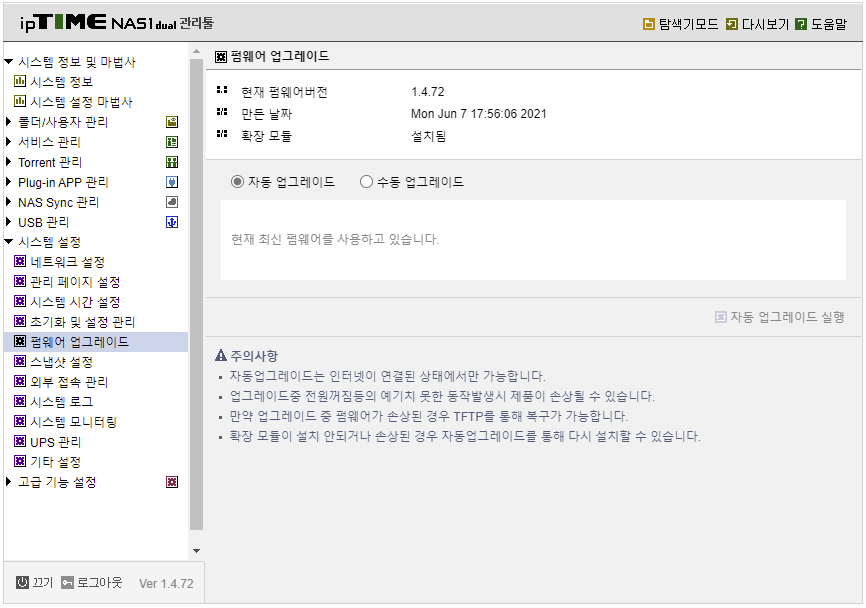The width and height of the screenshot is (866, 608).
Task: Open the 시스템 로그 page
Action: point(61,402)
